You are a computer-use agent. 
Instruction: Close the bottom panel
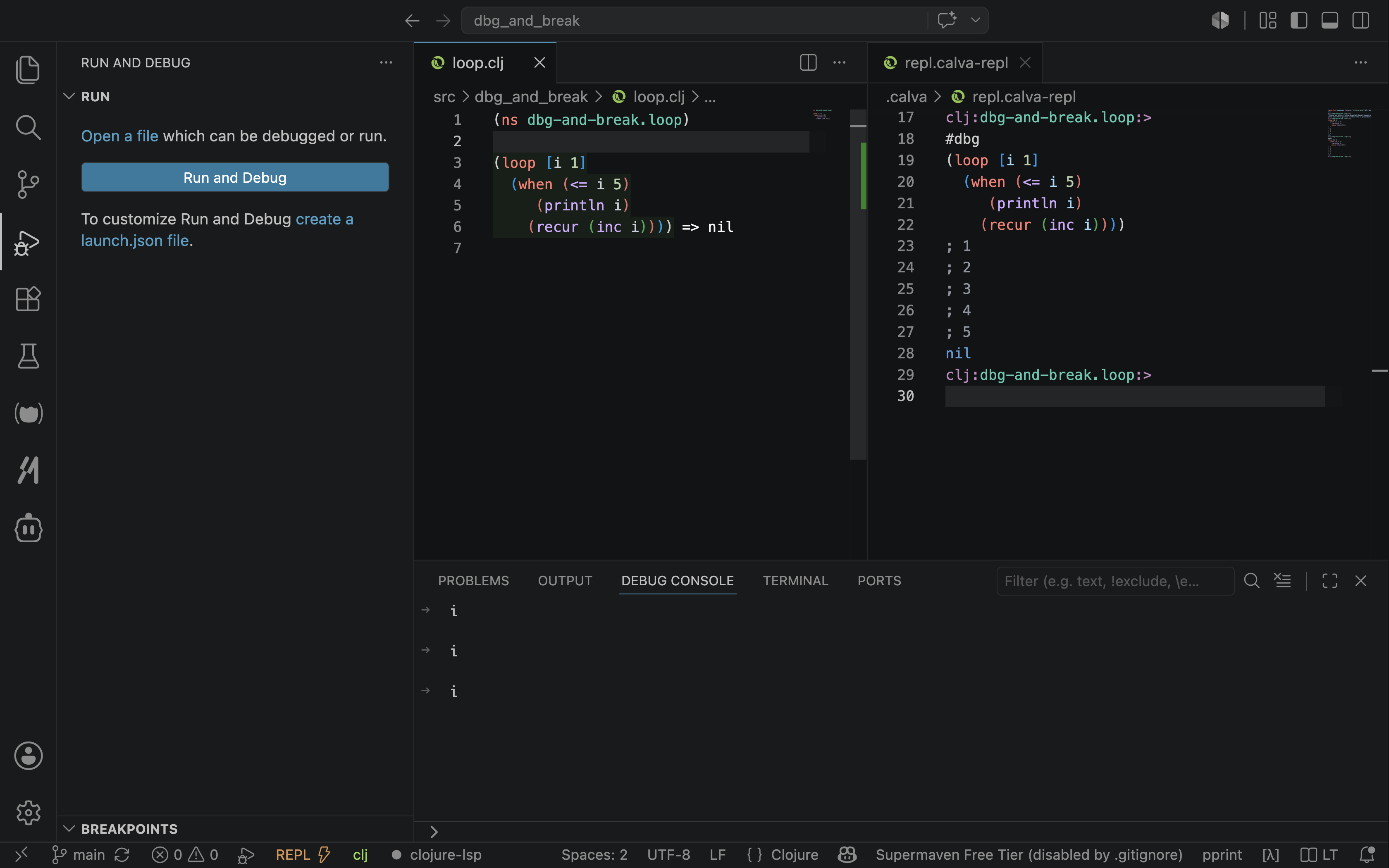pyautogui.click(x=1361, y=581)
